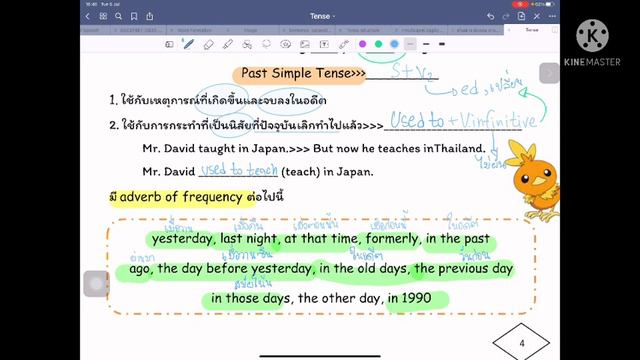Switch to the active Tense tab

(x=531, y=30)
